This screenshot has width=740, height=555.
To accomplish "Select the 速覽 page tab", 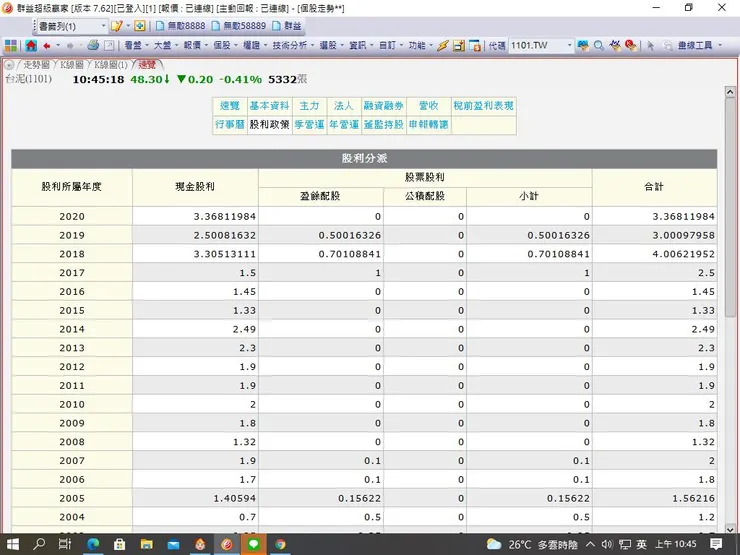I will [x=147, y=65].
